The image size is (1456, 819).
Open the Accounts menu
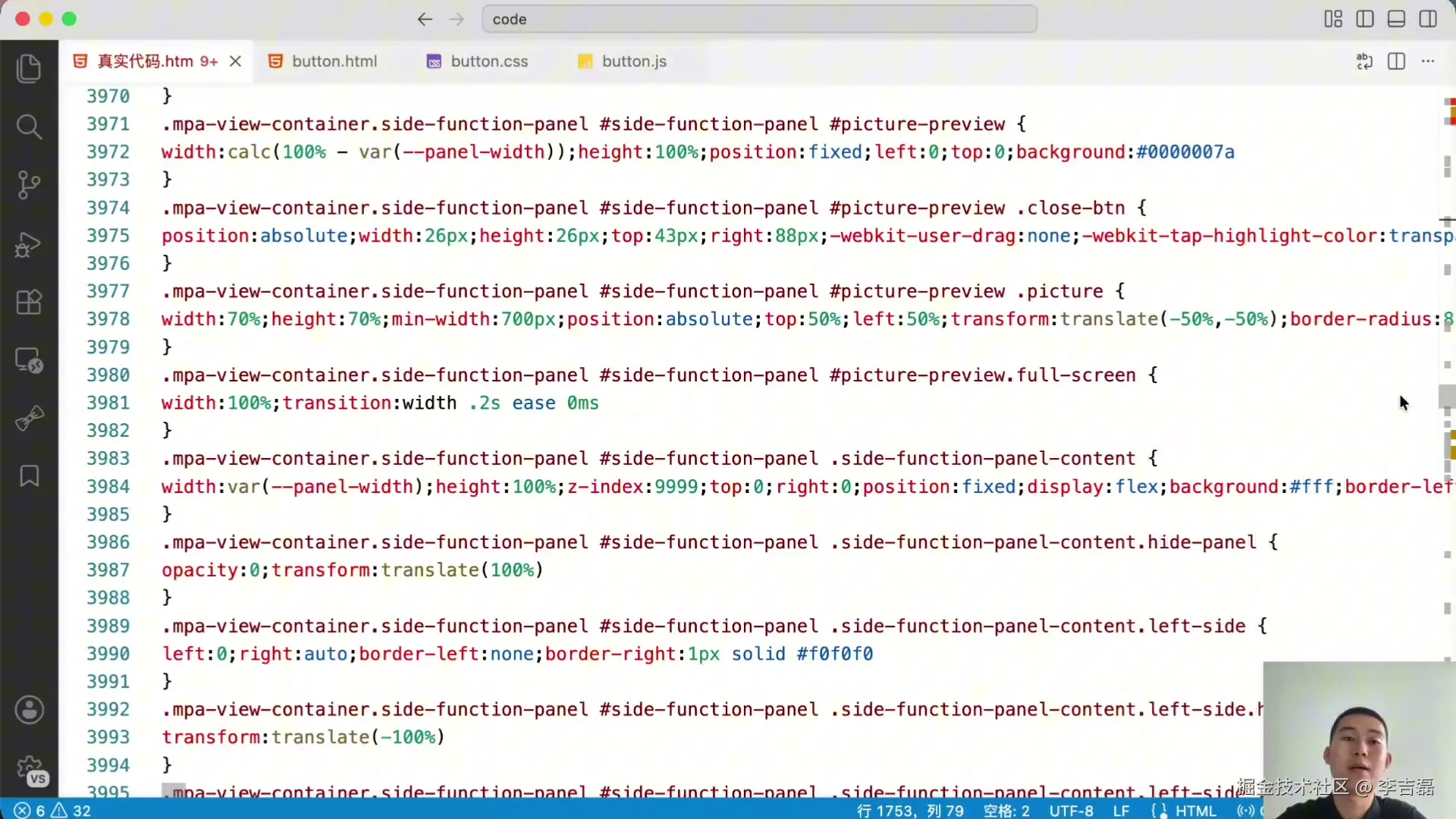coord(29,711)
